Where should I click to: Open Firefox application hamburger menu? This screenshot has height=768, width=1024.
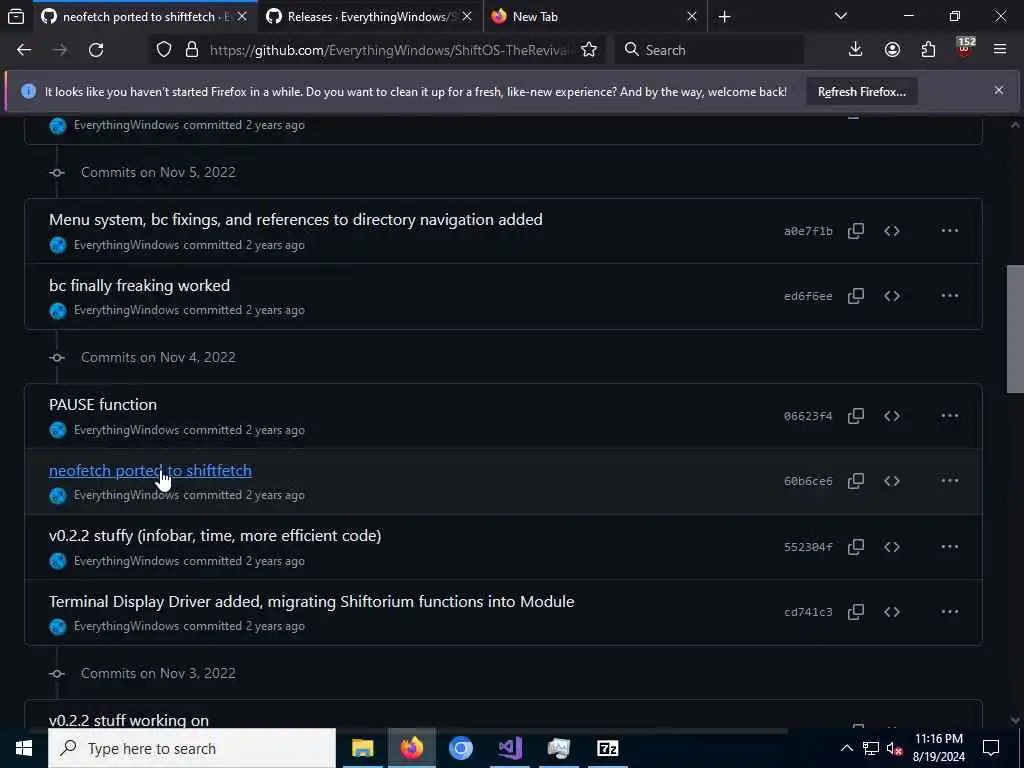[x=1000, y=50]
